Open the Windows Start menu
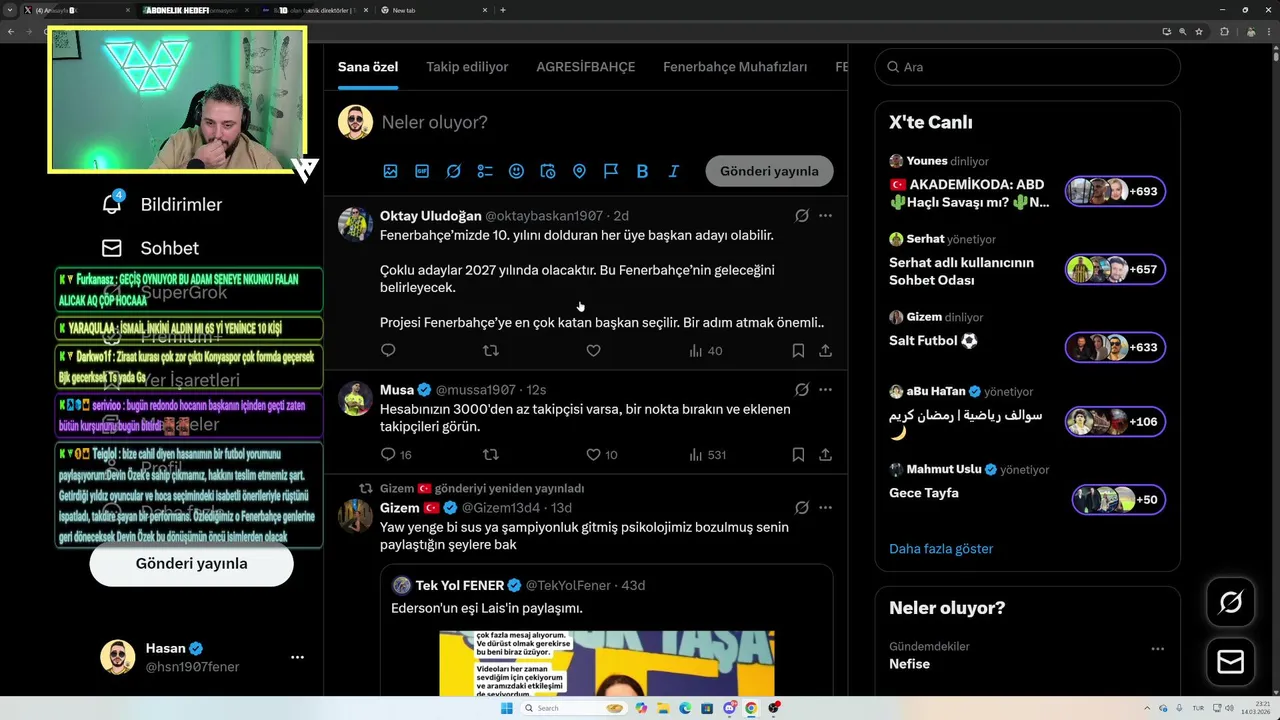Image resolution: width=1280 pixels, height=720 pixels. click(x=506, y=708)
